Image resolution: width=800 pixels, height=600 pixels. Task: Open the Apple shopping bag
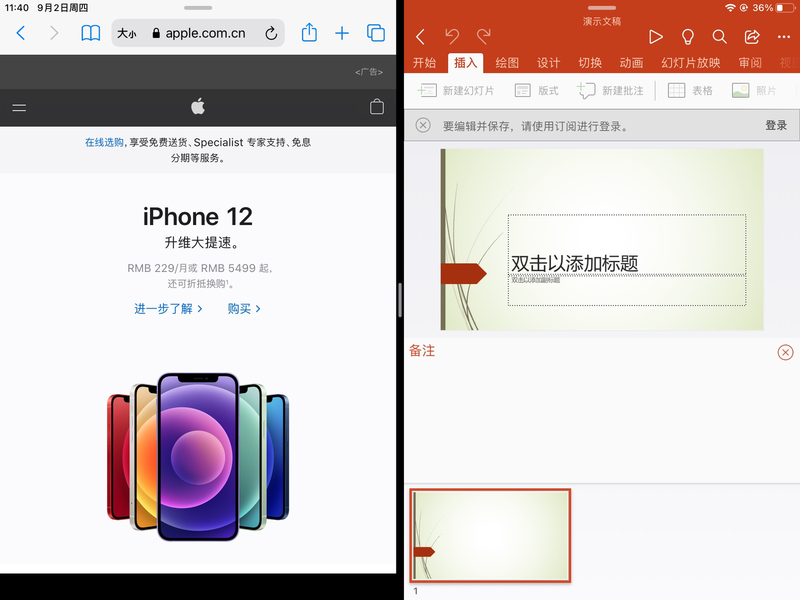[x=377, y=107]
